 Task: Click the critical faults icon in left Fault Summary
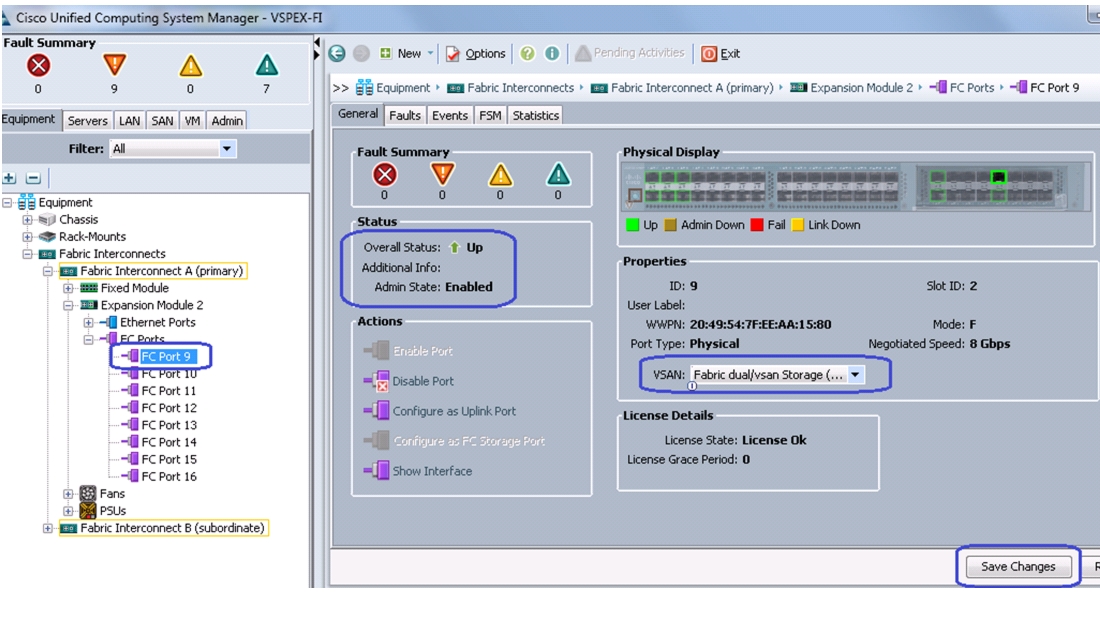(38, 66)
